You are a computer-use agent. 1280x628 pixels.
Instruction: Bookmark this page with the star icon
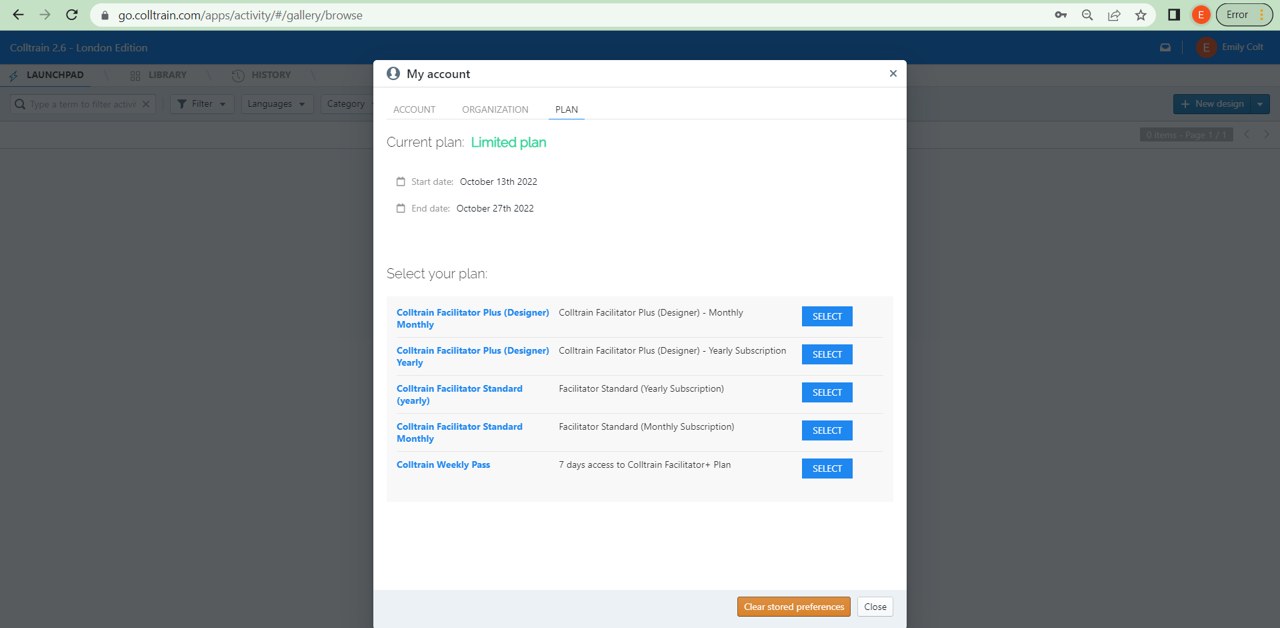[1141, 15]
